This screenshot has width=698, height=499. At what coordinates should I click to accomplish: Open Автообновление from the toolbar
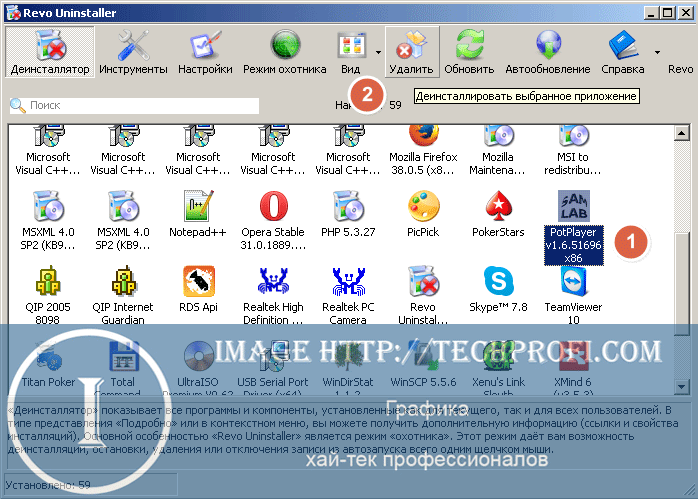(548, 52)
